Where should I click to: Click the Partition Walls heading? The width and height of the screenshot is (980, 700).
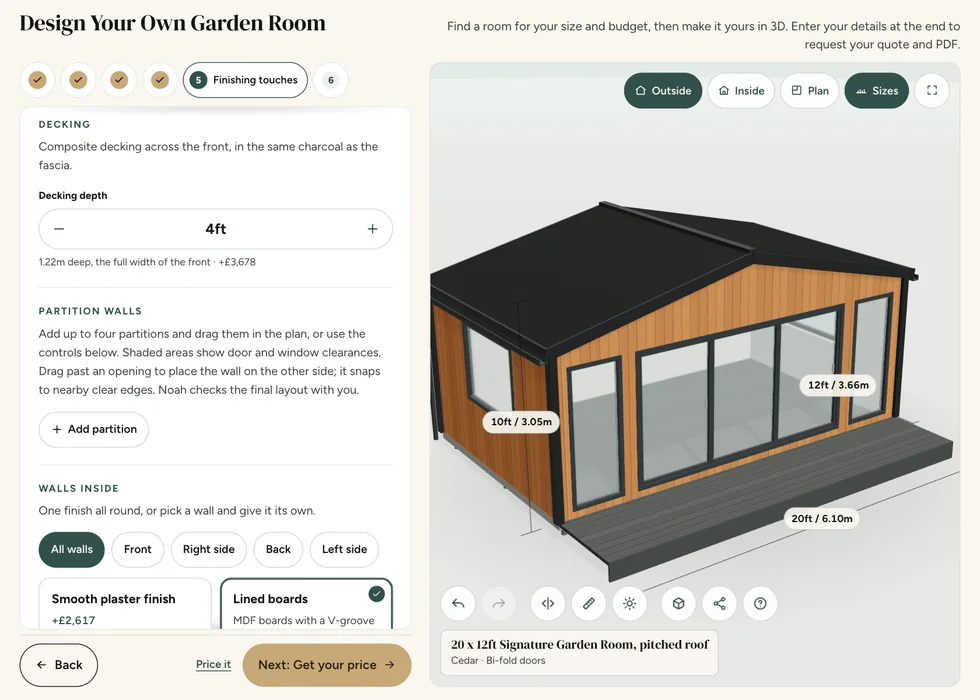click(90, 311)
